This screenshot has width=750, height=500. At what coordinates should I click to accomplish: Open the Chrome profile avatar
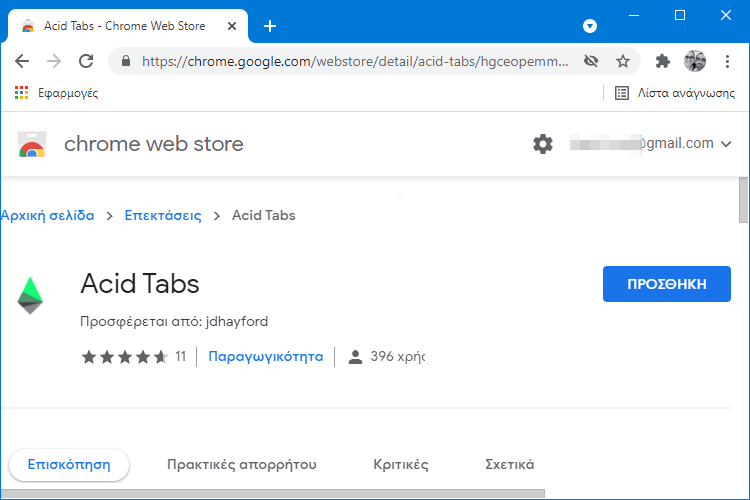[x=695, y=61]
